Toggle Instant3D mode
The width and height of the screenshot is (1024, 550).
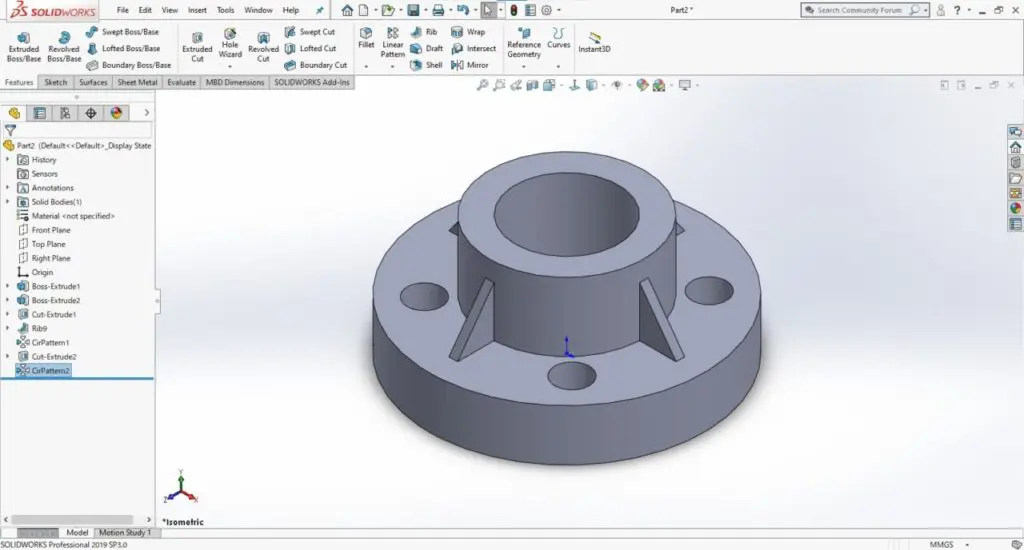tap(595, 44)
